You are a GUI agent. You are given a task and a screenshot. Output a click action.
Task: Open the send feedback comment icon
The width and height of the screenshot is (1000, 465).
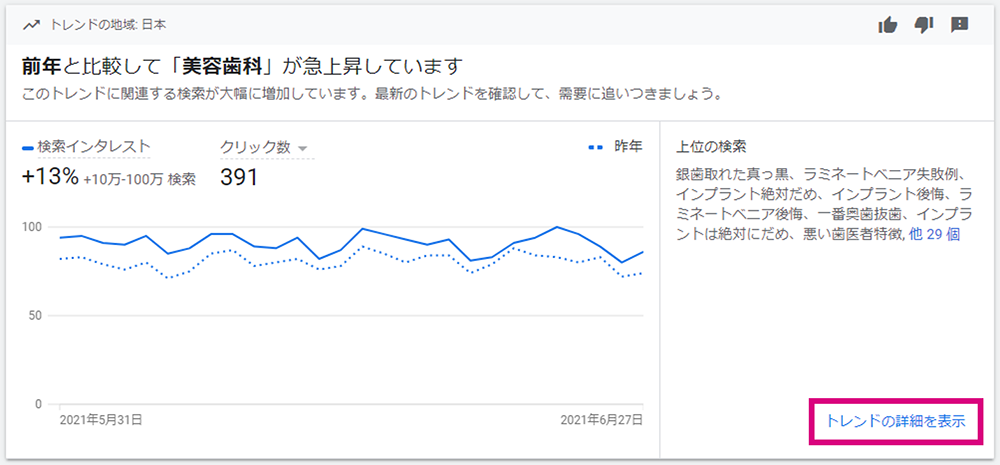pyautogui.click(x=959, y=25)
